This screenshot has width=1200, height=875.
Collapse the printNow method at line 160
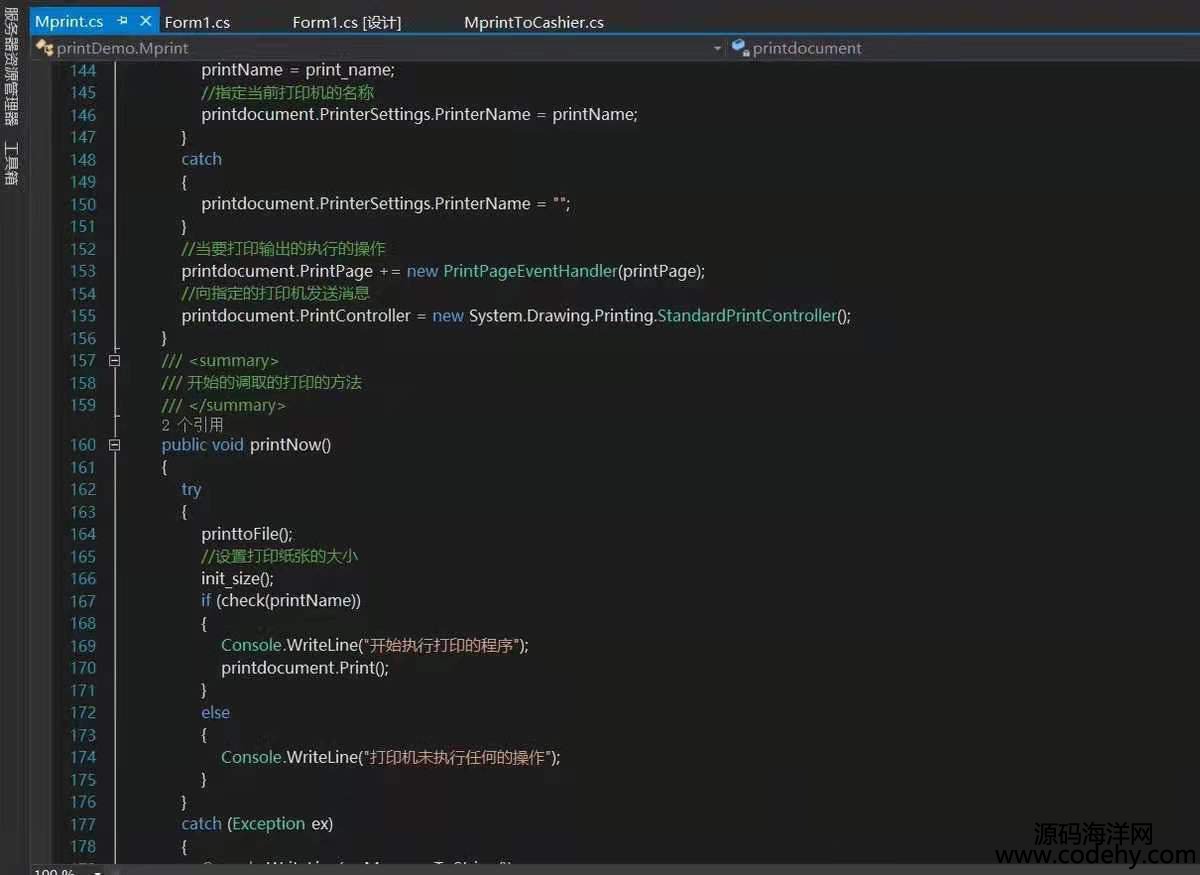click(x=114, y=445)
